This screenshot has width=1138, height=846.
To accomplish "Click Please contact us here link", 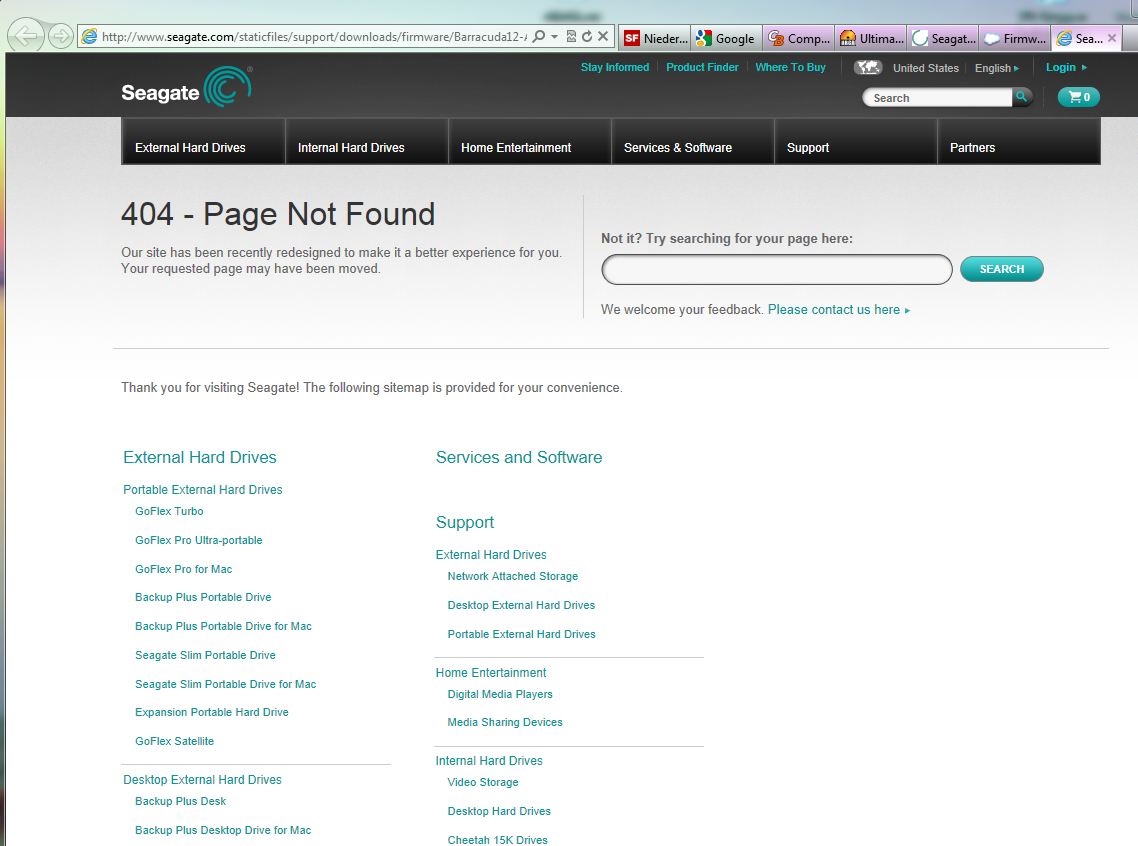I will pyautogui.click(x=838, y=310).
